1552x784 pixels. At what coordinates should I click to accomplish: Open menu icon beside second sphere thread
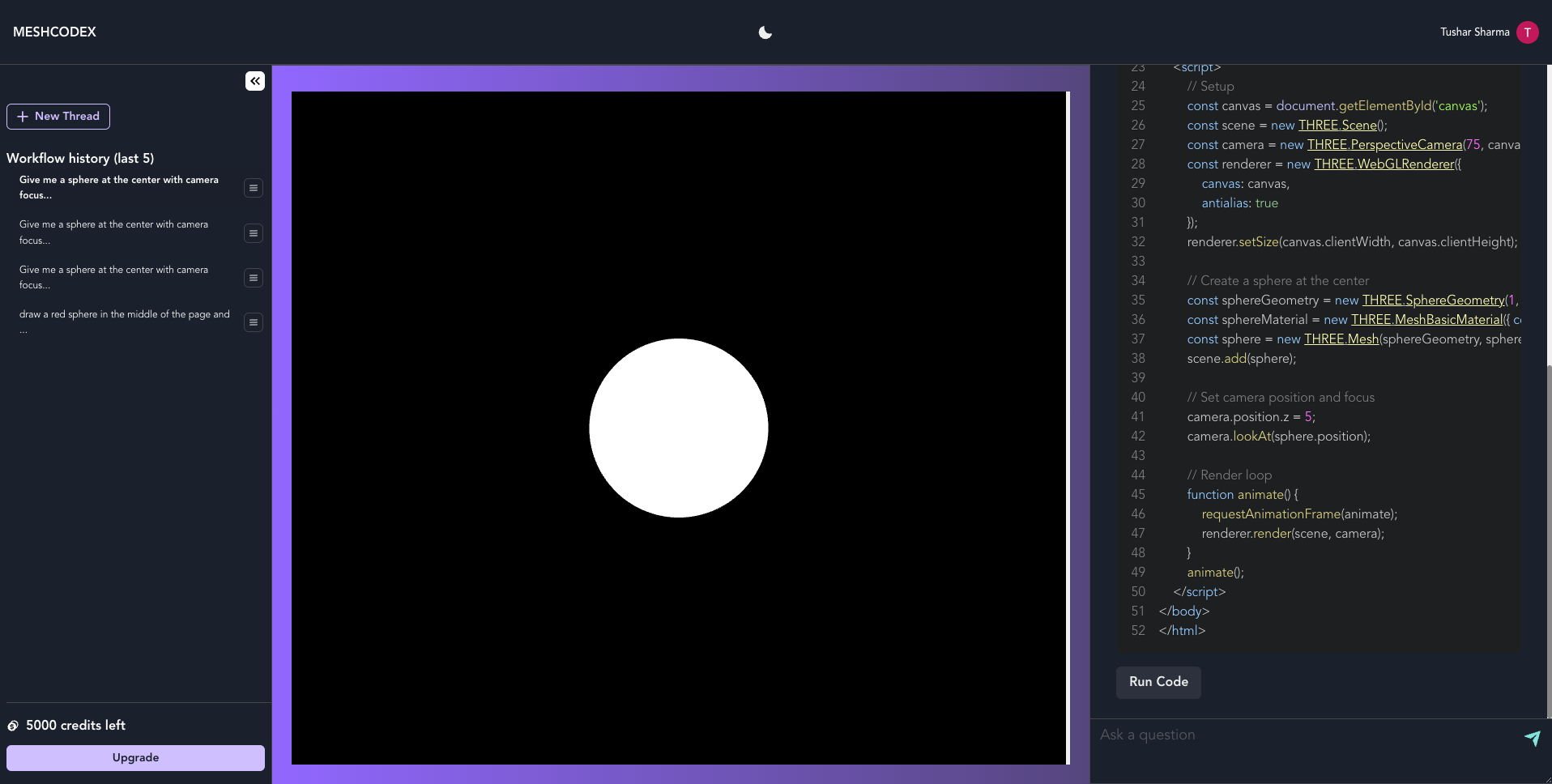point(254,233)
